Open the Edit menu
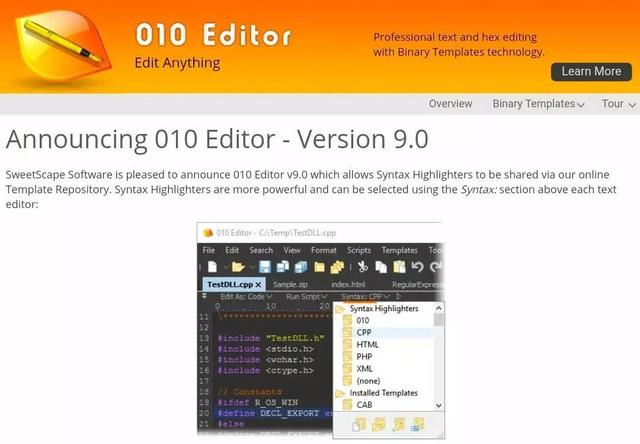 232,250
